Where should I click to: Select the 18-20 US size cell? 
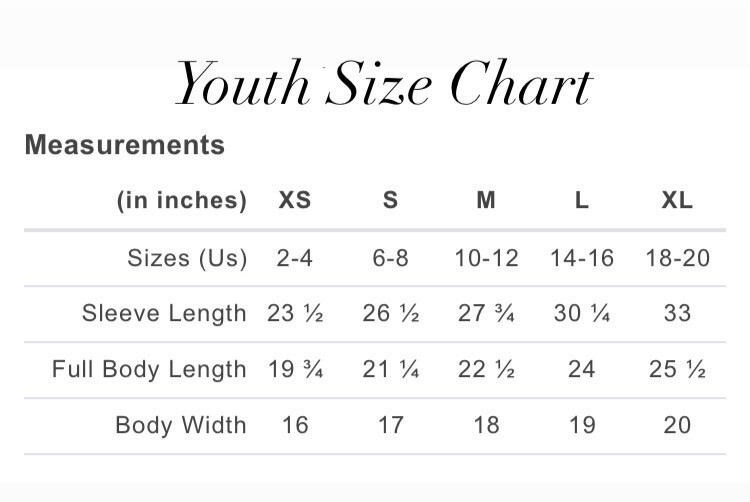click(x=677, y=258)
